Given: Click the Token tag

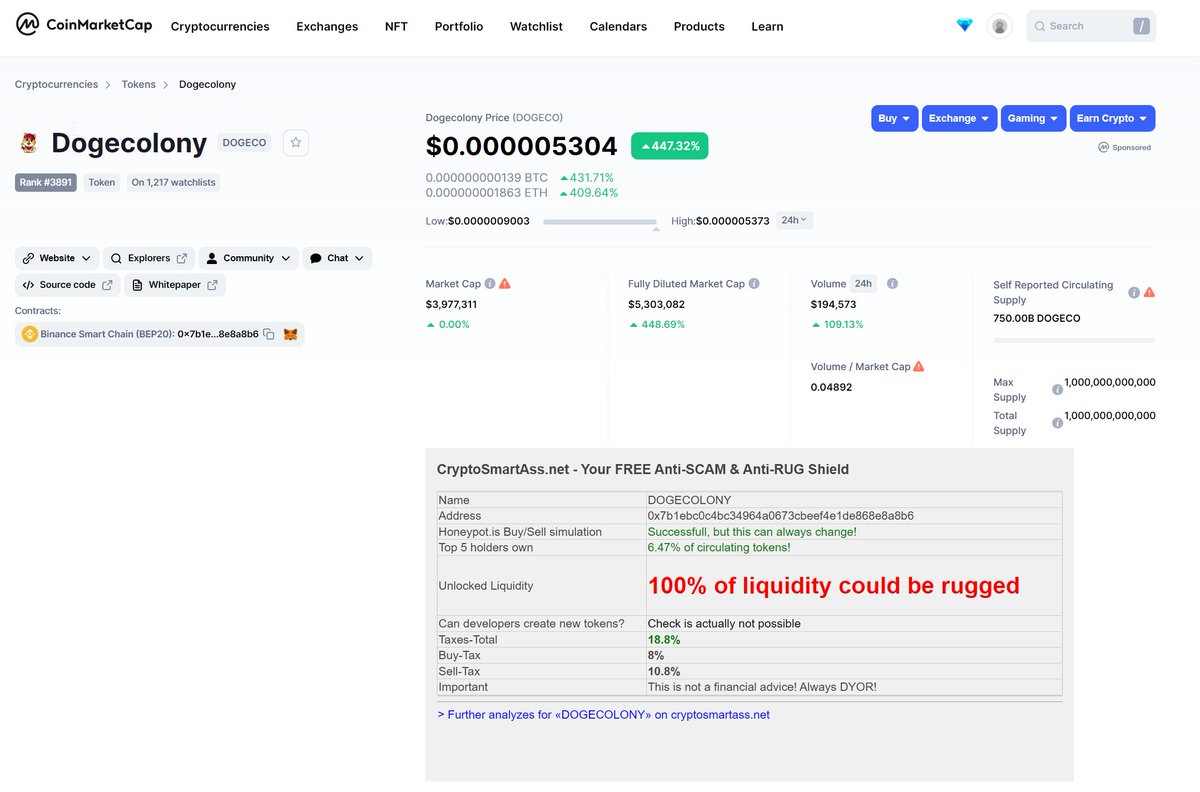Looking at the screenshot, I should 101,182.
